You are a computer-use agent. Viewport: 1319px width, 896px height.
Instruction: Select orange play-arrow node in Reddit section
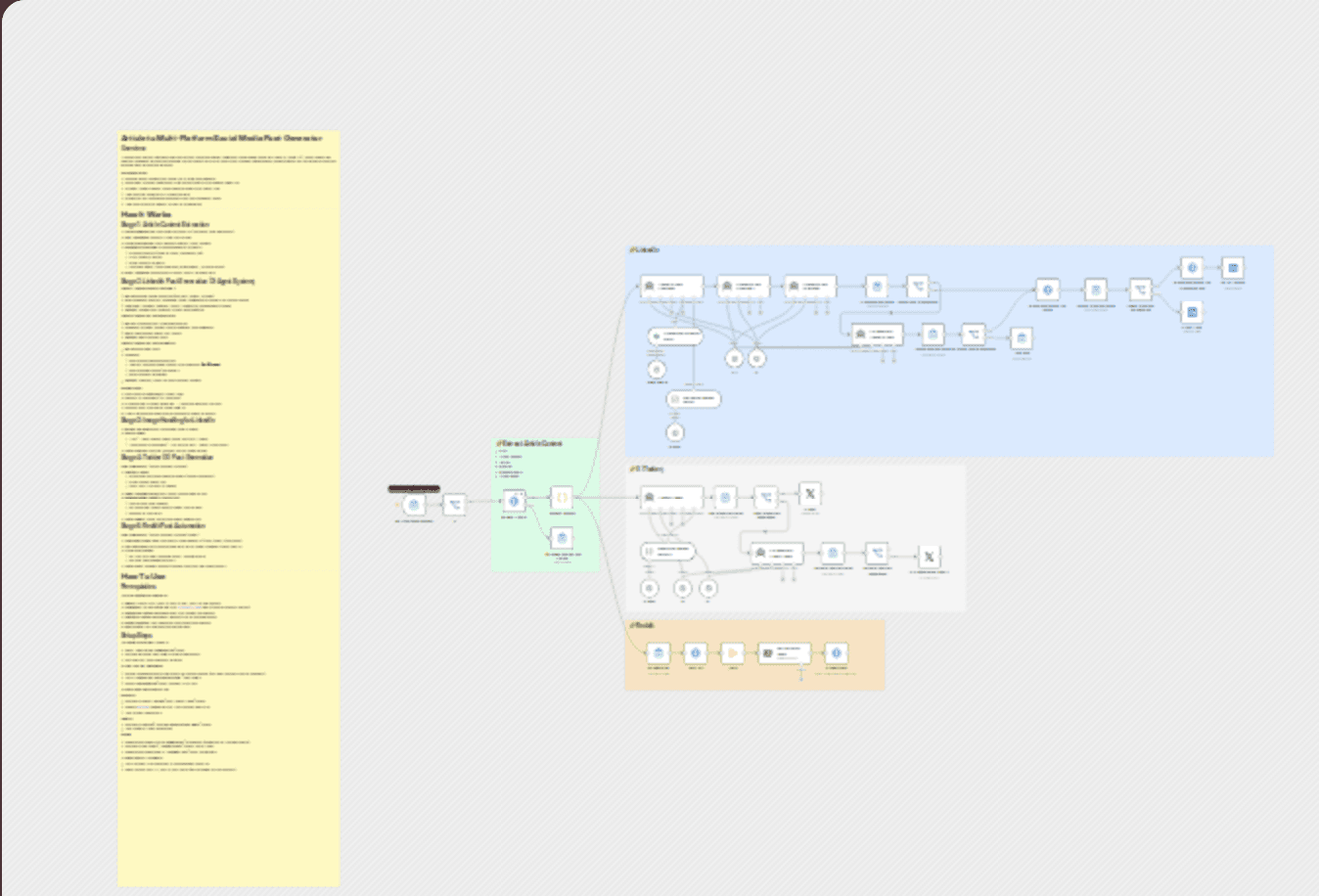[x=732, y=653]
